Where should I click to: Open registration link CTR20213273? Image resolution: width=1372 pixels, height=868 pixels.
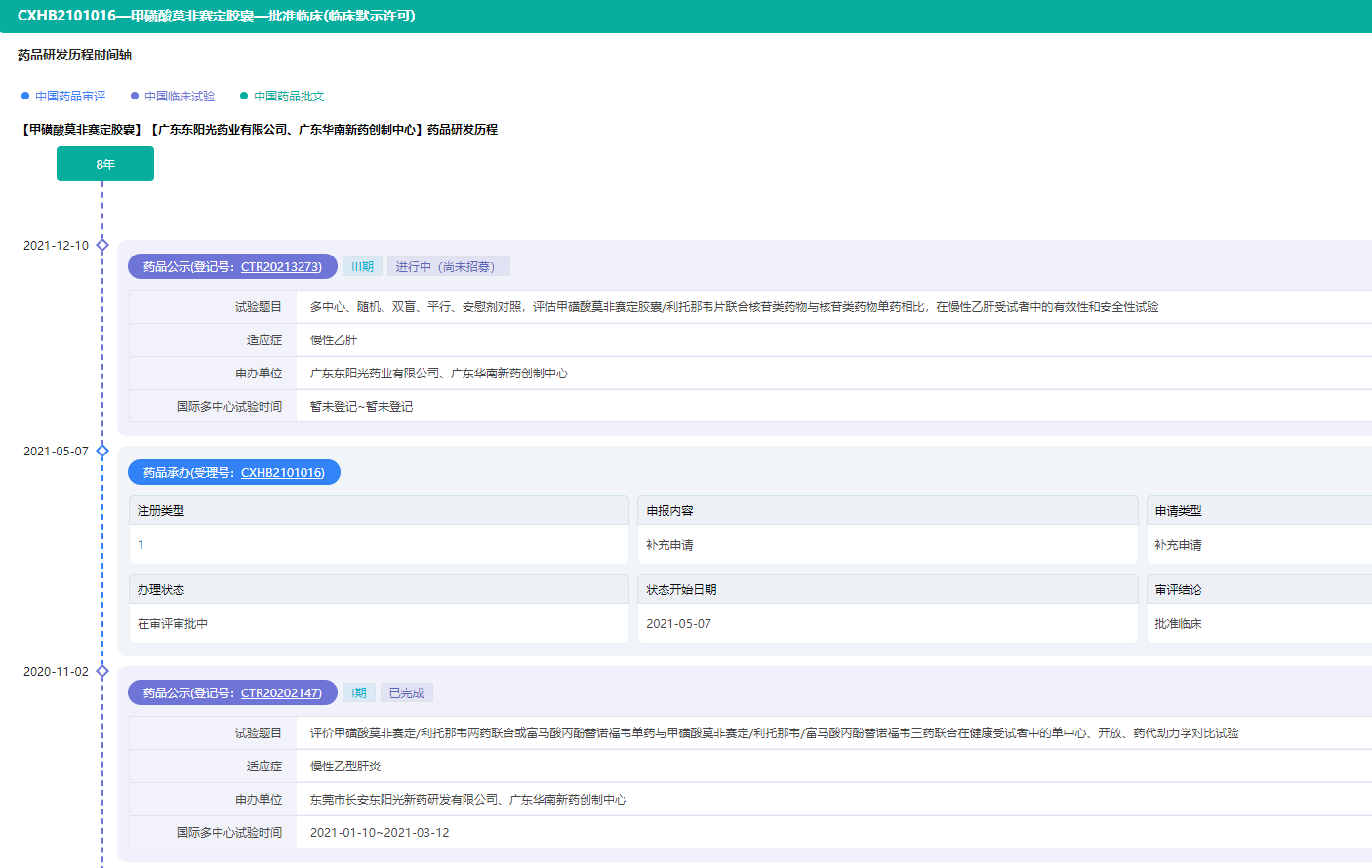click(x=281, y=266)
